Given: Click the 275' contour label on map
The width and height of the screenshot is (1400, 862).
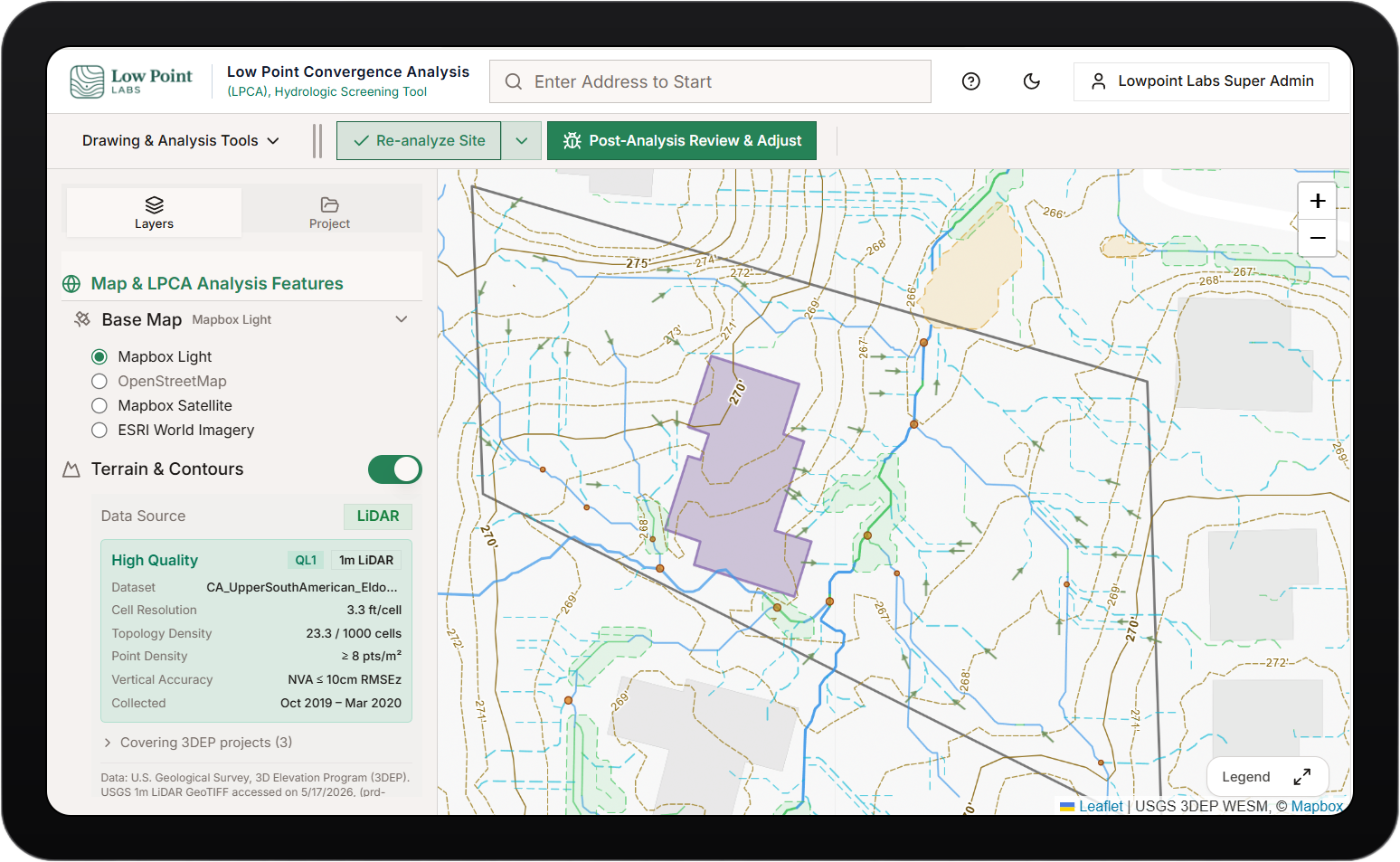Looking at the screenshot, I should click(638, 263).
